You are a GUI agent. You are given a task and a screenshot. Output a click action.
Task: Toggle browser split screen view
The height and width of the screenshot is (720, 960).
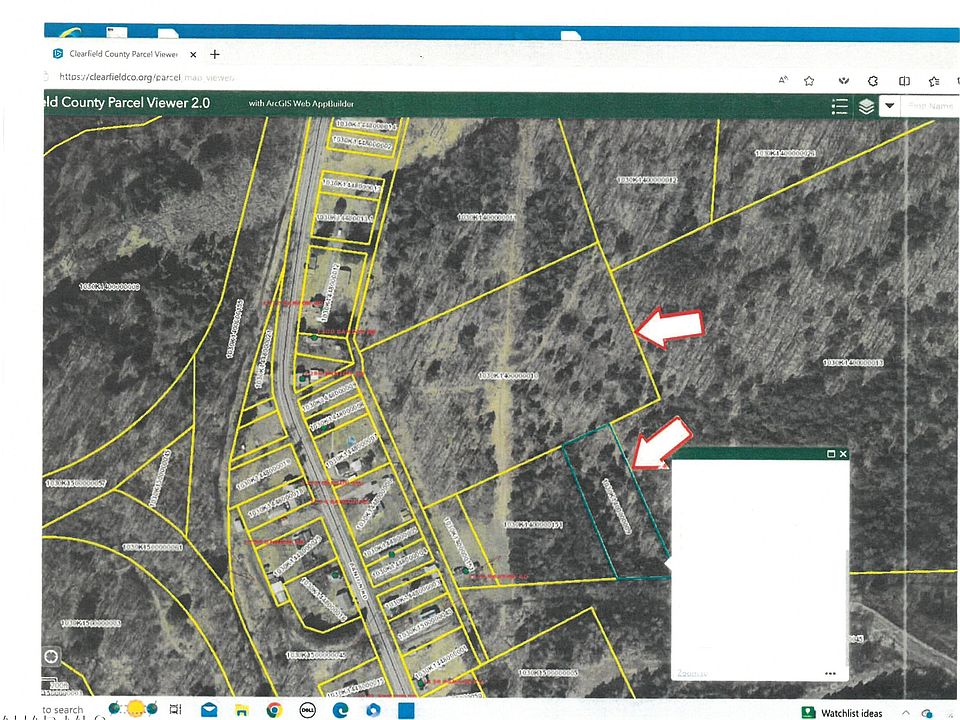point(904,81)
